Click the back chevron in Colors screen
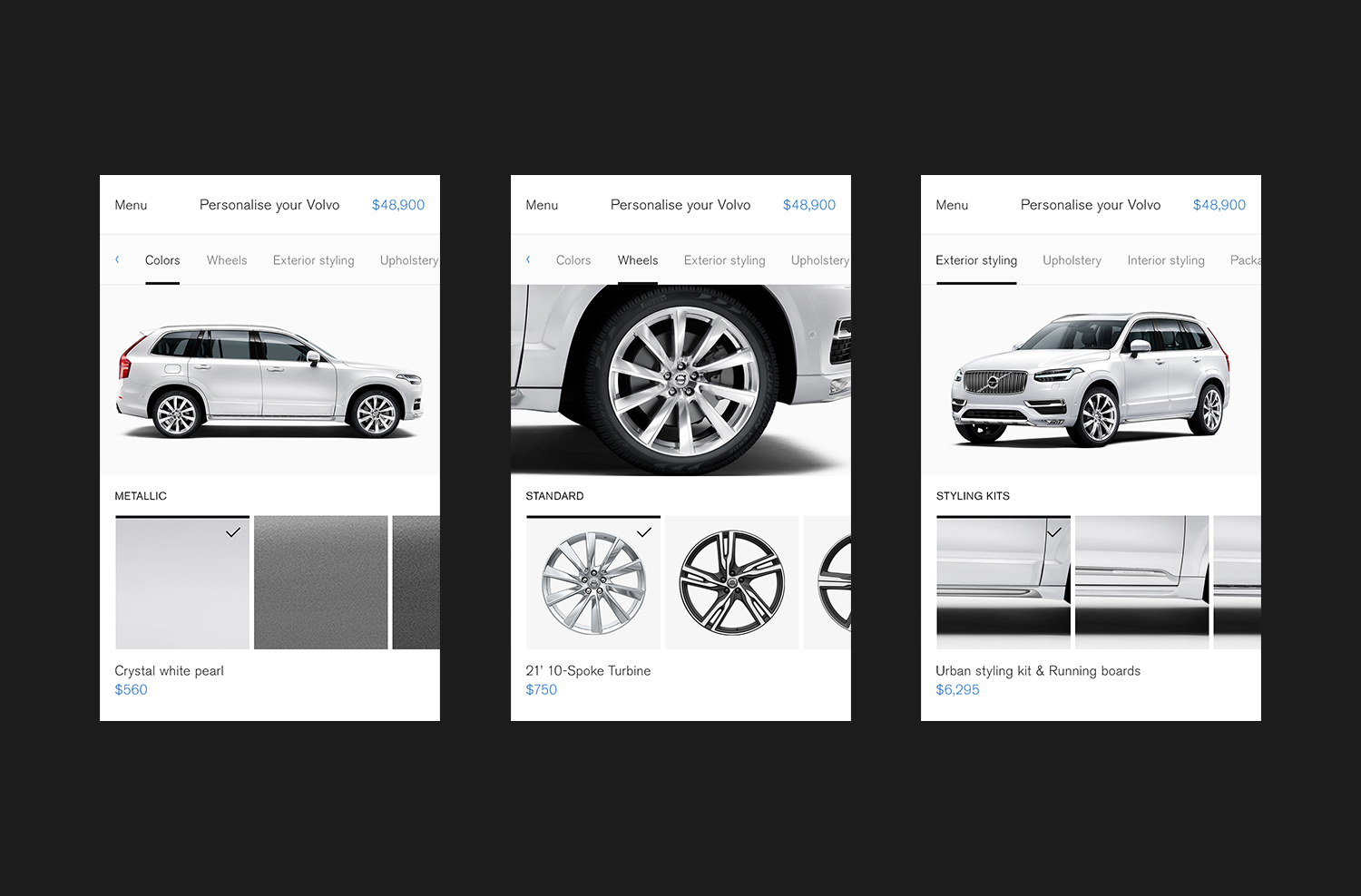The image size is (1361, 896). [117, 259]
